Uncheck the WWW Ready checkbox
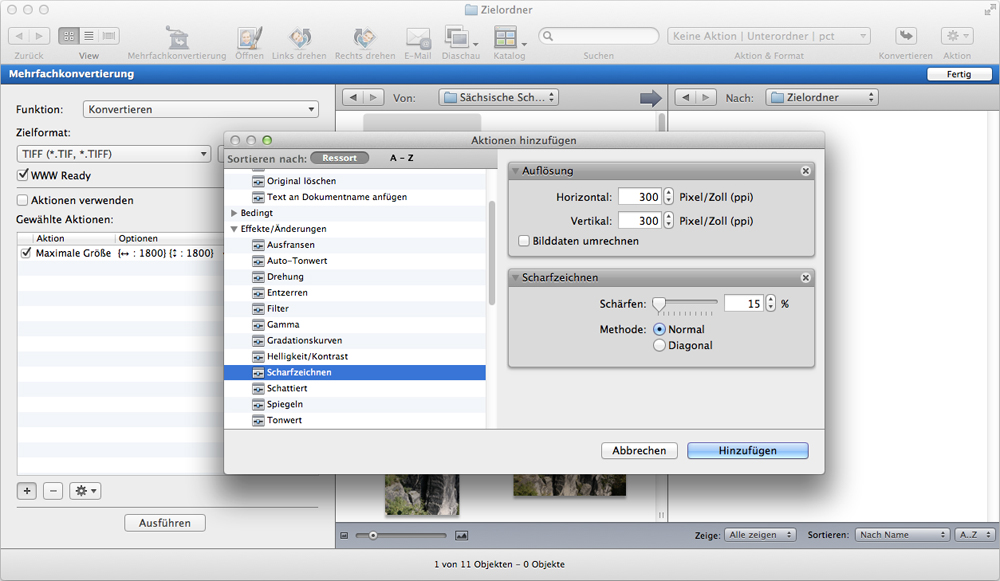This screenshot has width=1000, height=581. [x=24, y=175]
